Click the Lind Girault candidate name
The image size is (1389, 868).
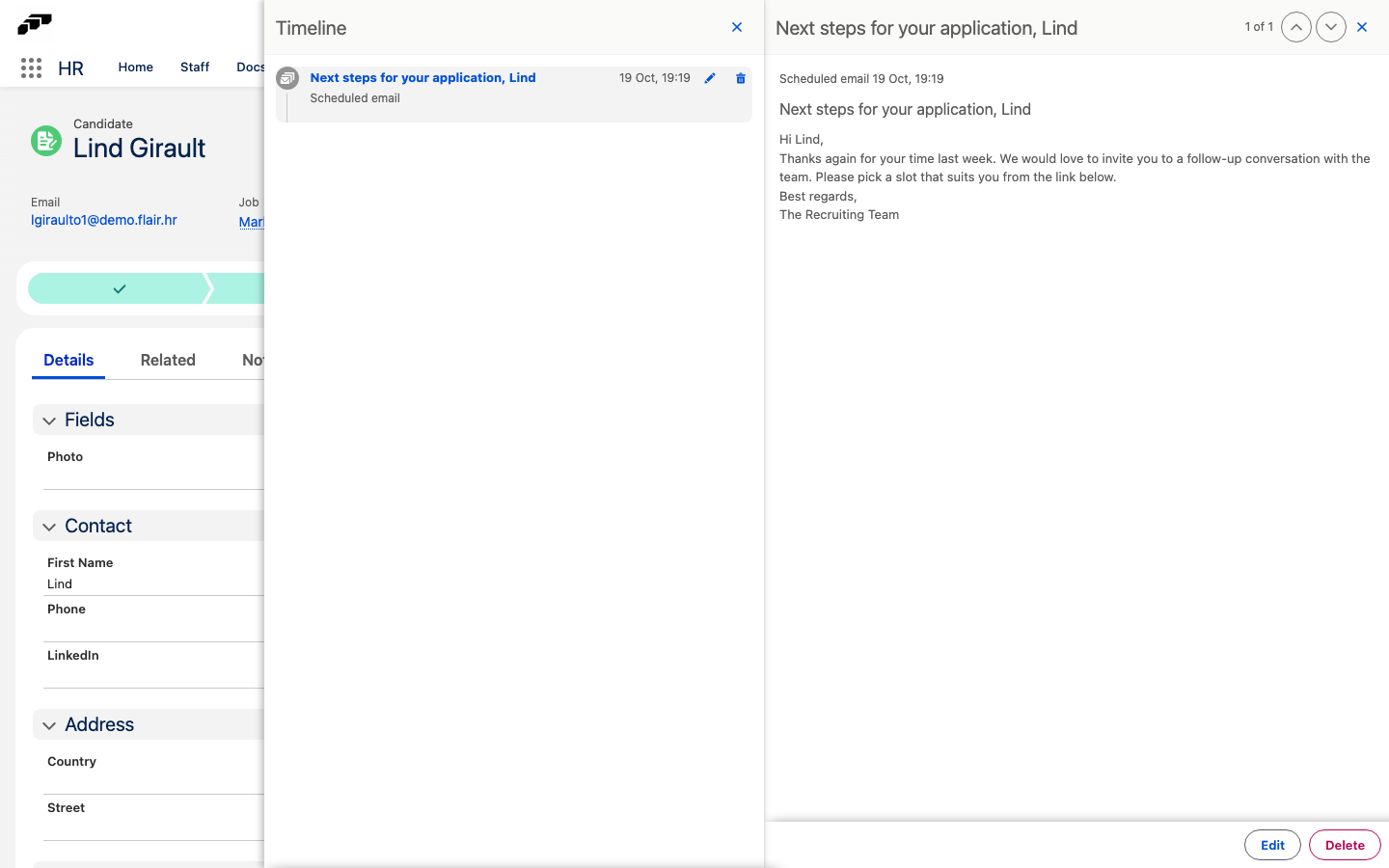(x=140, y=148)
